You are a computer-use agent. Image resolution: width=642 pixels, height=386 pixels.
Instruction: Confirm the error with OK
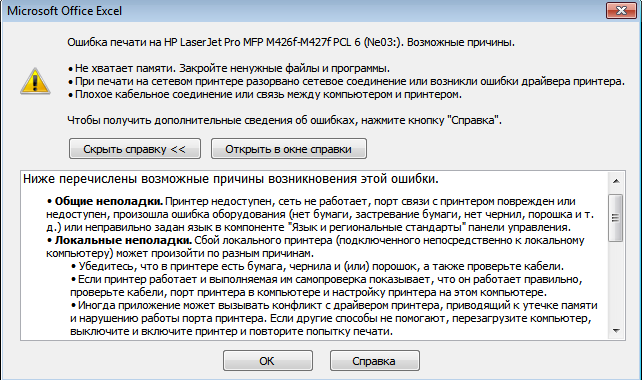click(268, 361)
